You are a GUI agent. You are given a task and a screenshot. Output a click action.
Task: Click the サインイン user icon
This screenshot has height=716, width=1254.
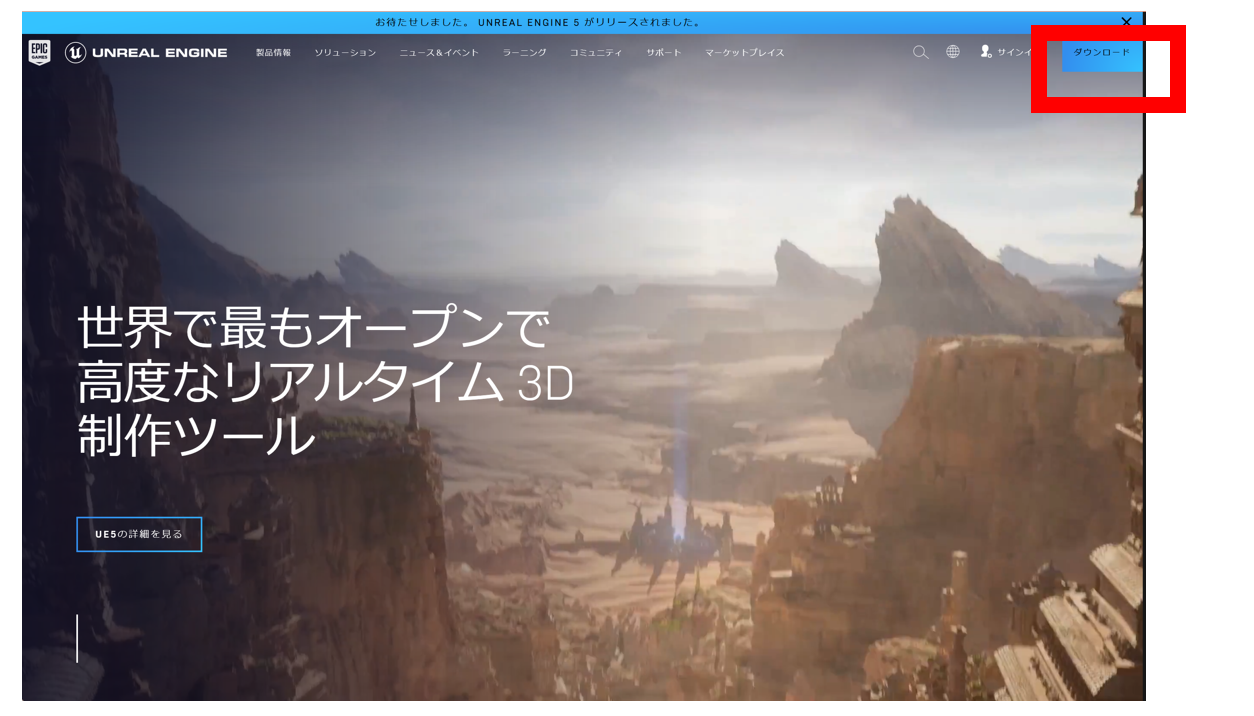(x=986, y=52)
